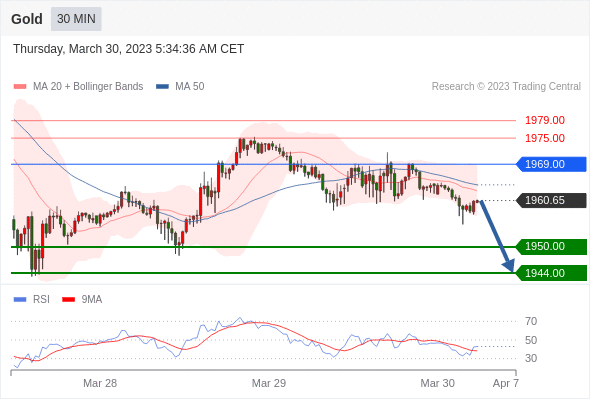Select the 1944.00 green support tag

tap(551, 273)
